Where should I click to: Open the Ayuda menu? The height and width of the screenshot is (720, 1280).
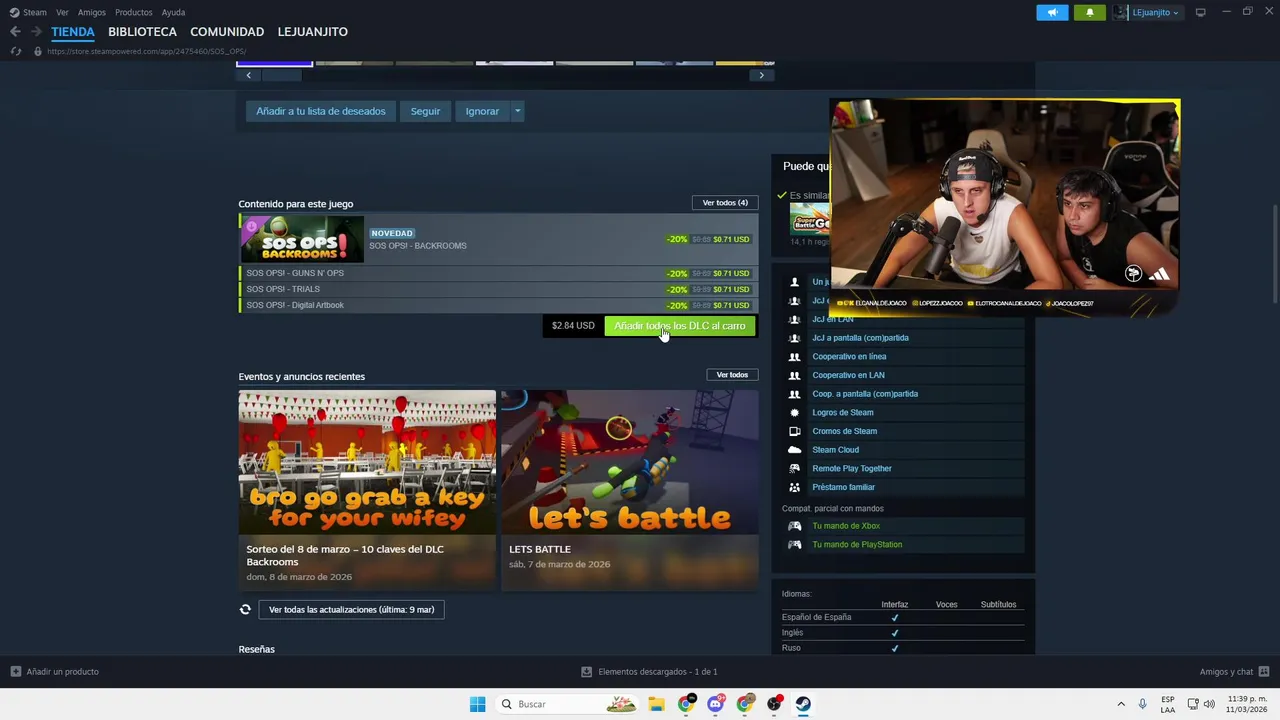click(173, 12)
